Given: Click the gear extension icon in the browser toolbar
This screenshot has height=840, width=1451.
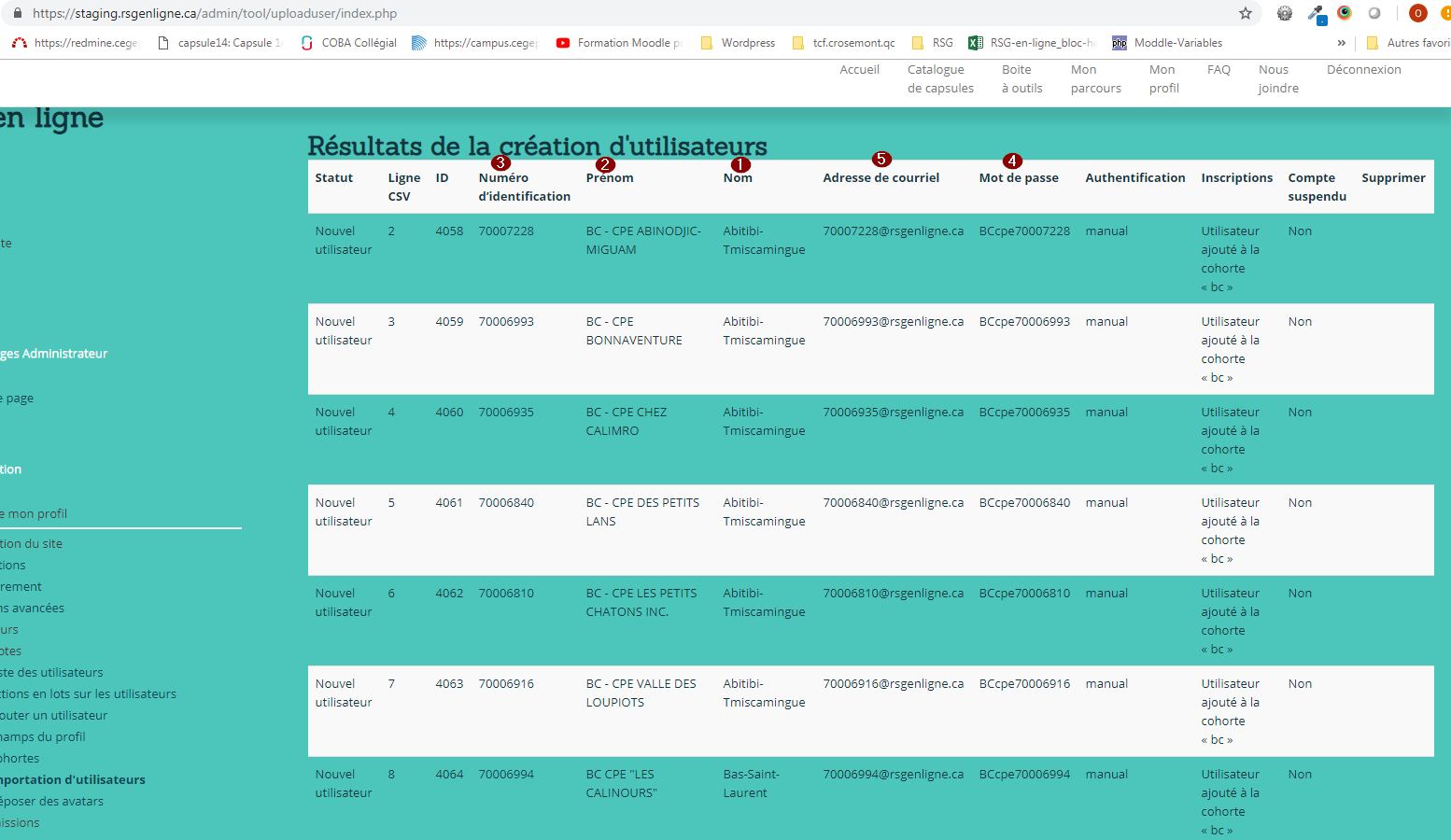Looking at the screenshot, I should coord(1285,13).
